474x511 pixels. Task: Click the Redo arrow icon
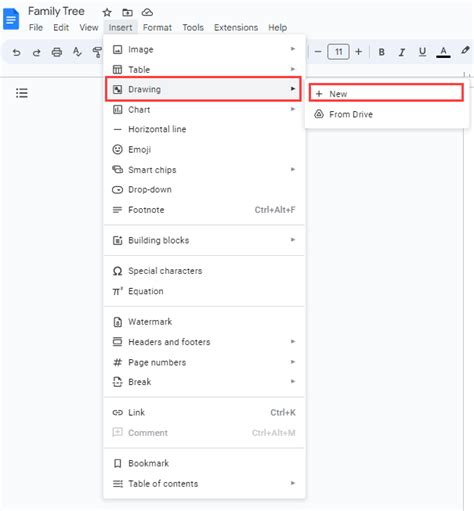(x=36, y=52)
